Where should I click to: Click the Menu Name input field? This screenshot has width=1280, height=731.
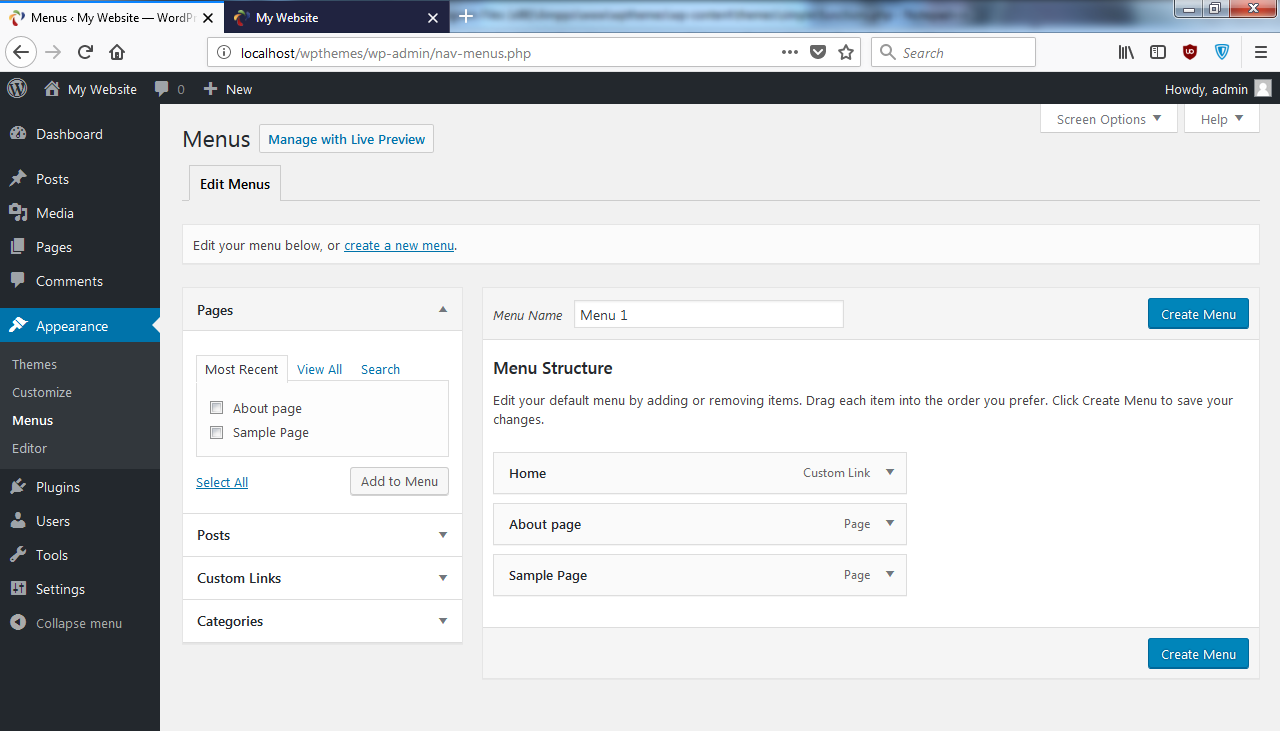(x=709, y=315)
